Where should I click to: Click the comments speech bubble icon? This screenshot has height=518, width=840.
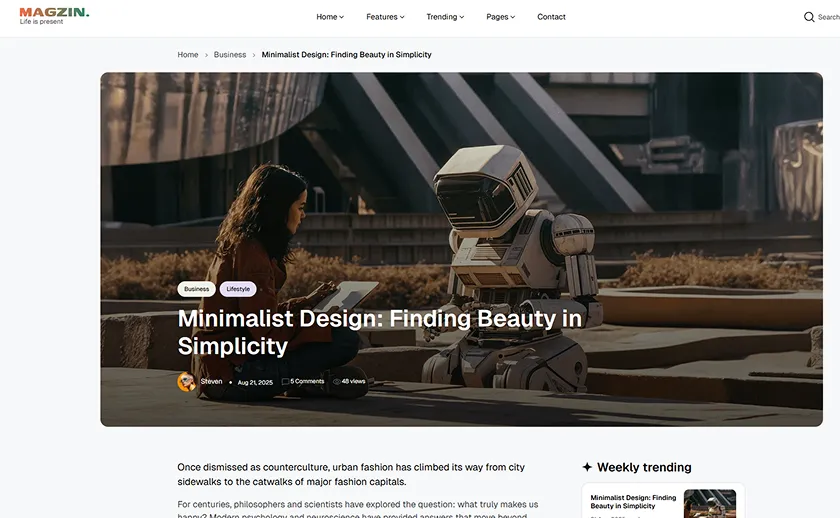[x=285, y=382]
